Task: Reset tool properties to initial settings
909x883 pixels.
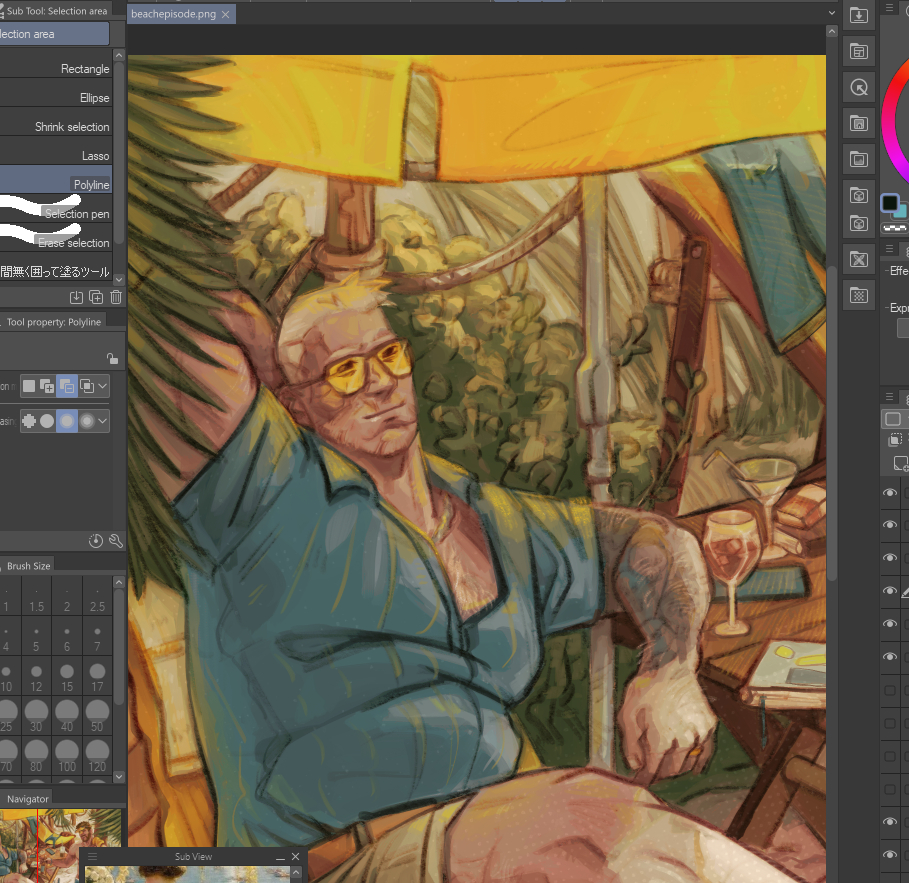Action: pos(96,541)
